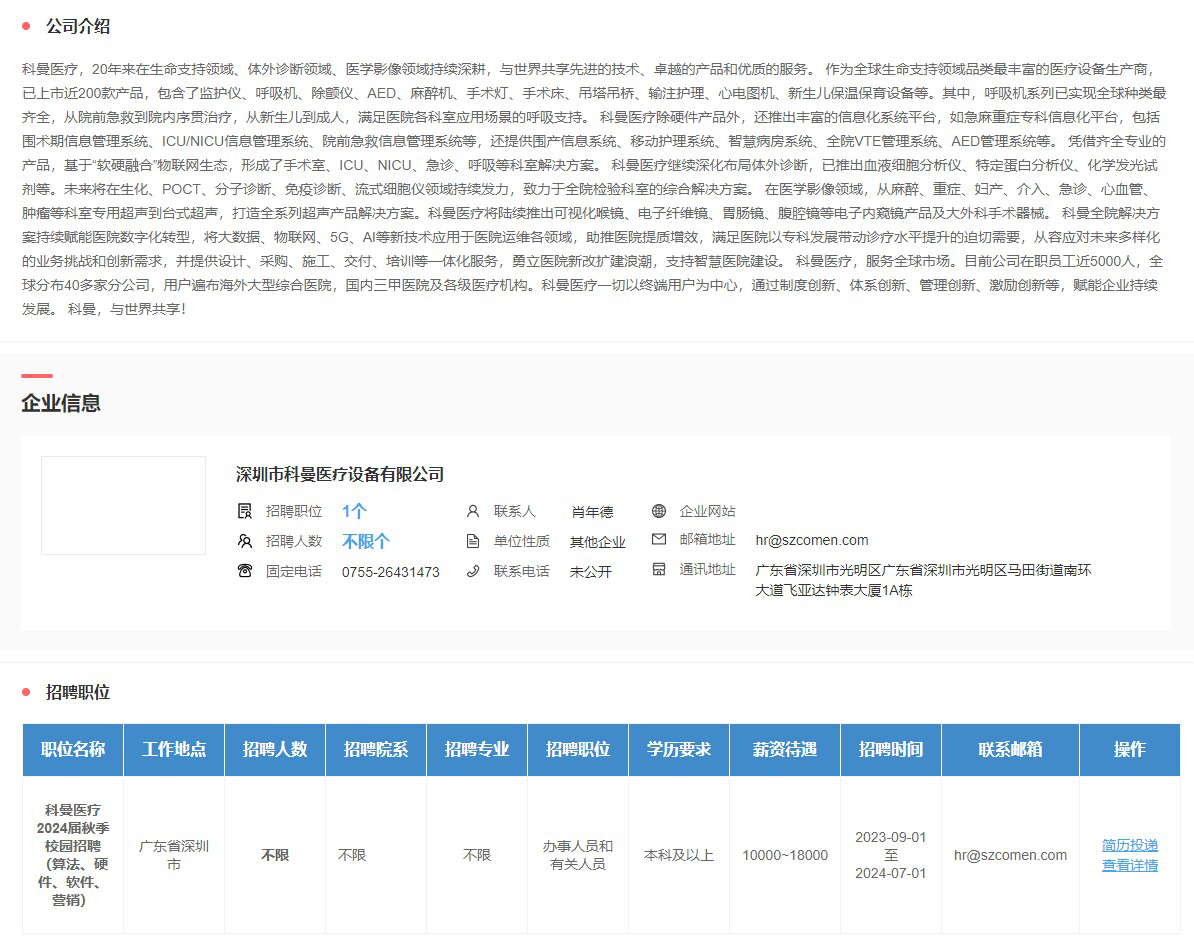
Task: Click the hr@szcomen.com email in job table
Action: (1010, 855)
